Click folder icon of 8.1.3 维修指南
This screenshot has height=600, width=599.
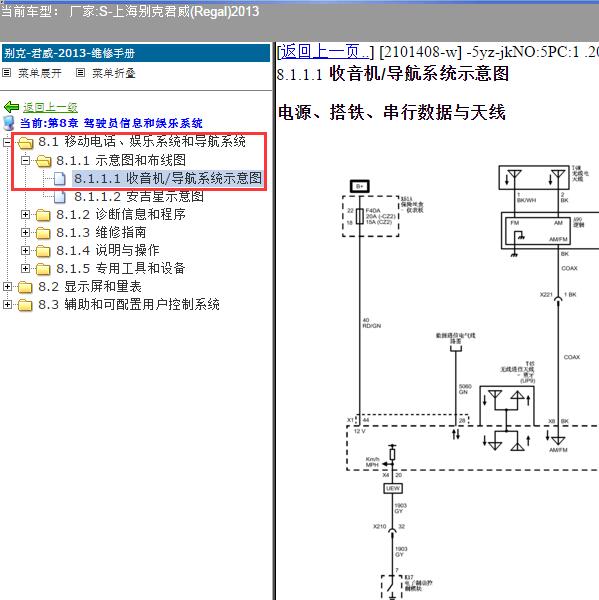(43, 233)
